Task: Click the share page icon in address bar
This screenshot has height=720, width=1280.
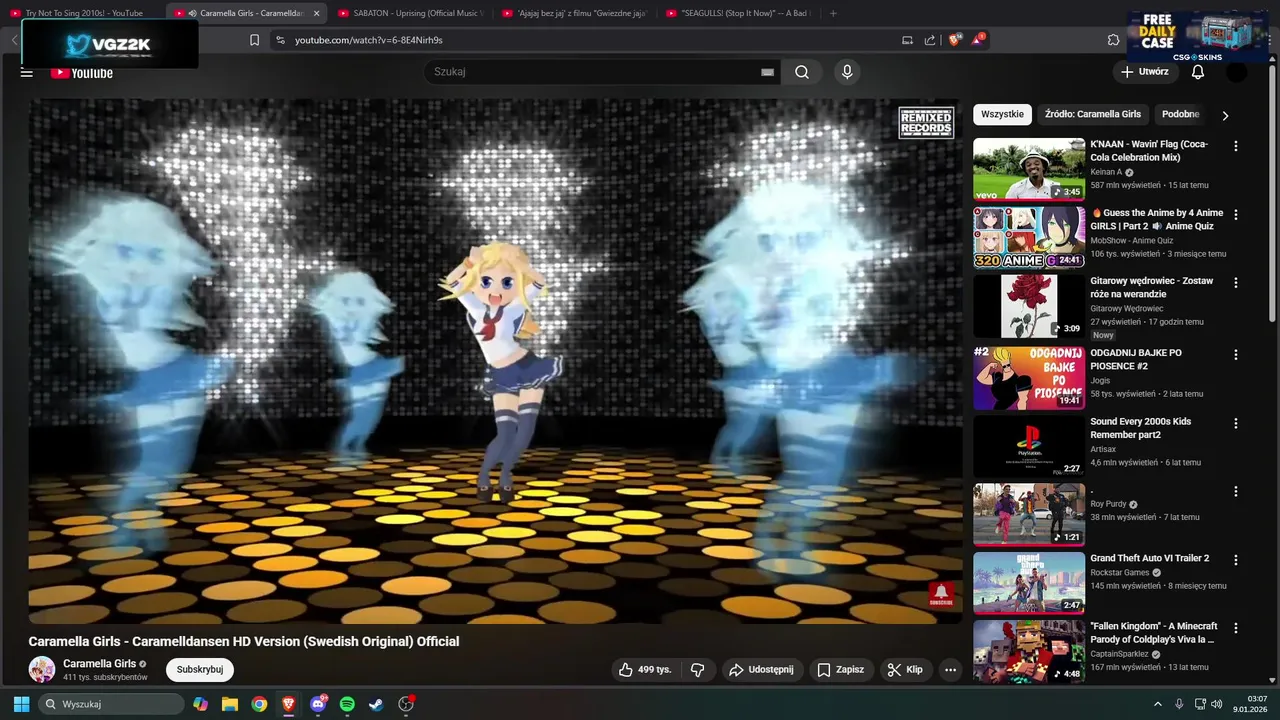Action: coord(930,40)
